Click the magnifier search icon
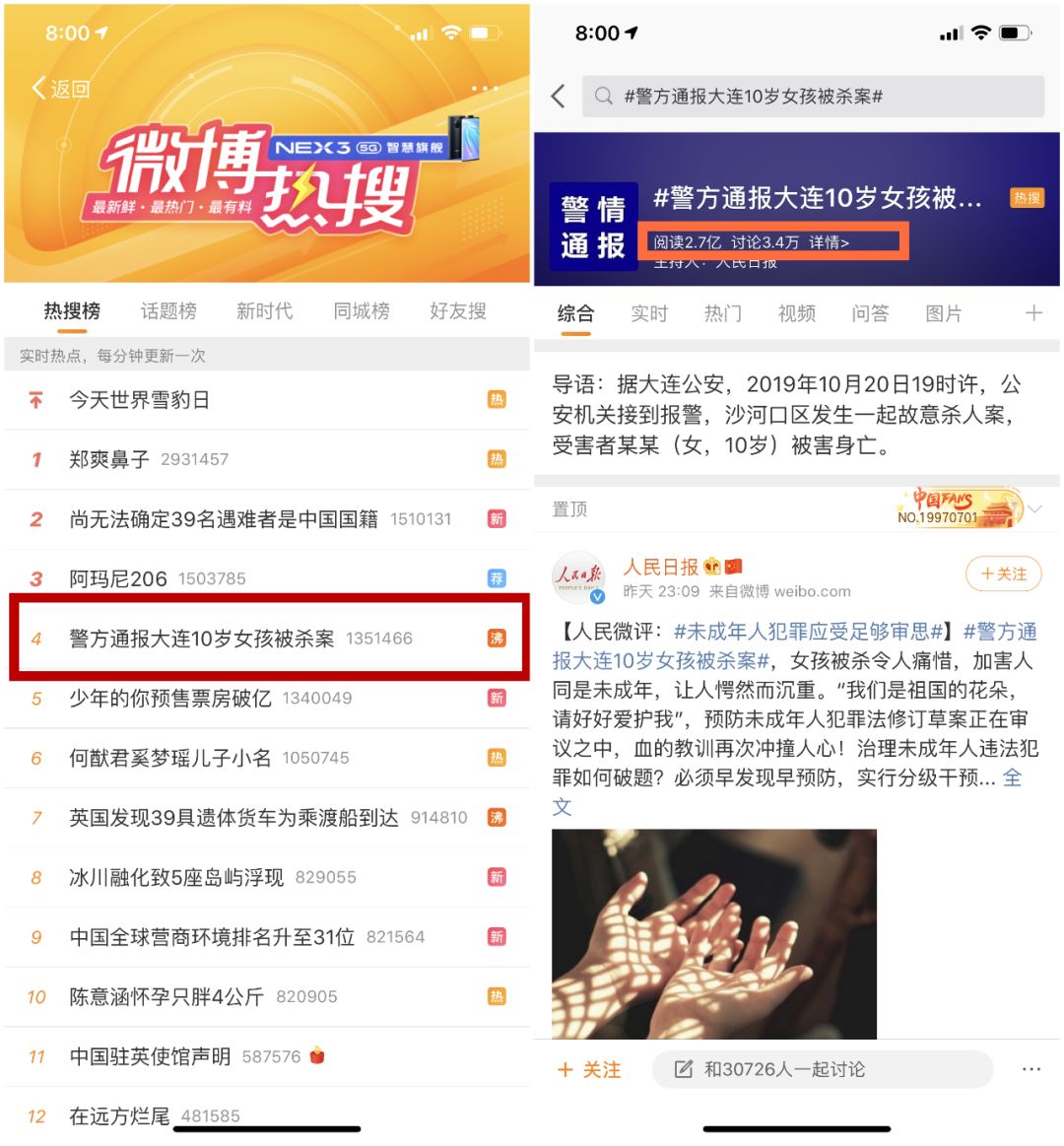The image size is (1064, 1146). 603,96
